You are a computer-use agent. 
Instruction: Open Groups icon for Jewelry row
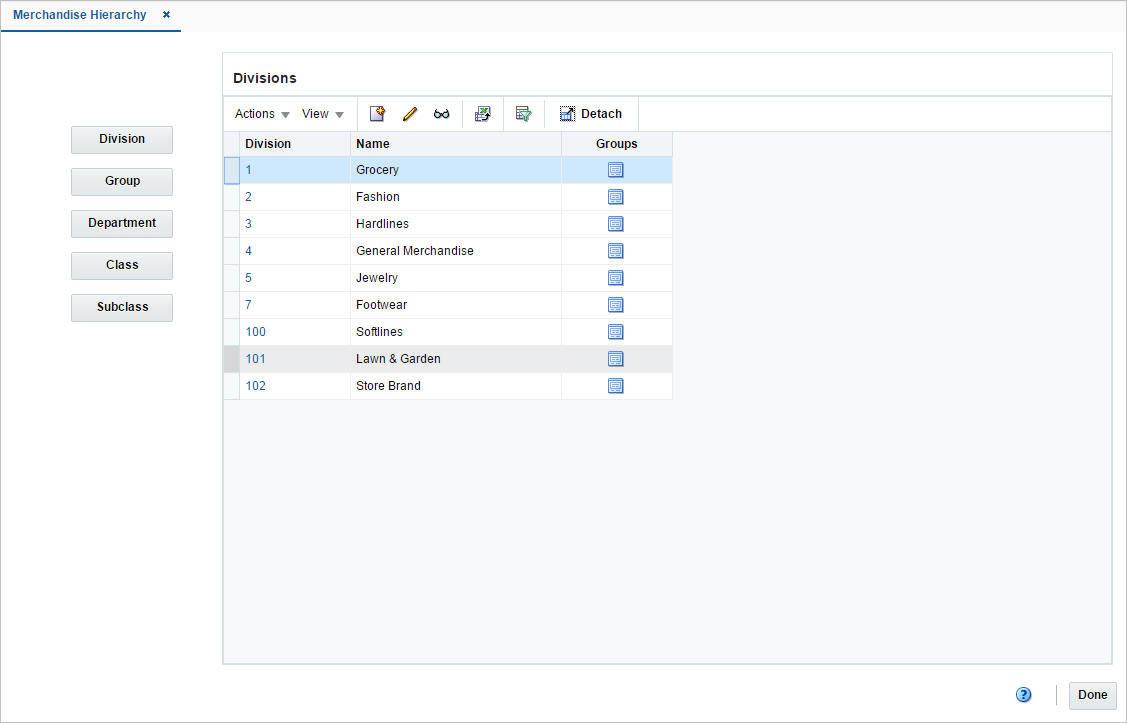point(616,277)
